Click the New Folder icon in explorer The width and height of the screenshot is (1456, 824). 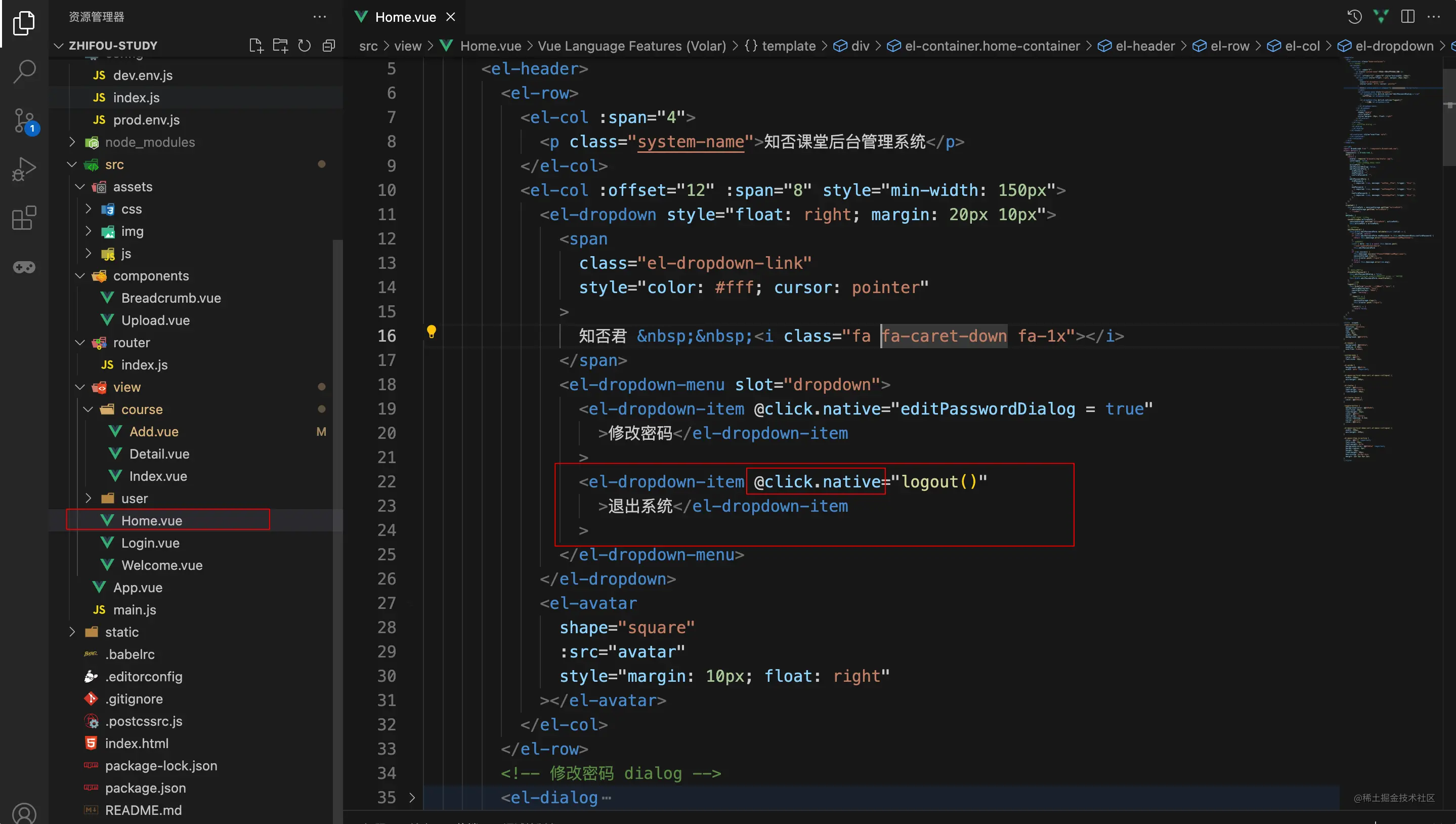(x=280, y=45)
